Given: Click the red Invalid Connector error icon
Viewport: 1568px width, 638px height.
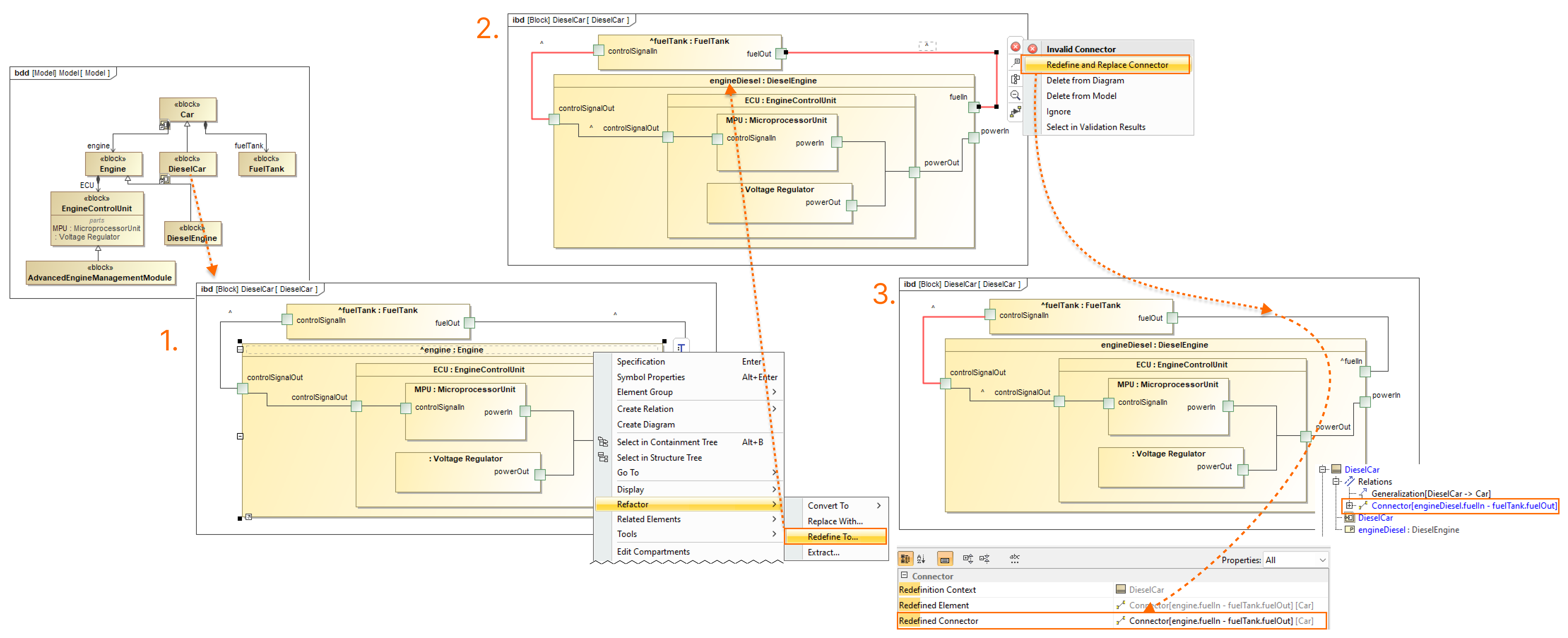Looking at the screenshot, I should tap(1032, 49).
